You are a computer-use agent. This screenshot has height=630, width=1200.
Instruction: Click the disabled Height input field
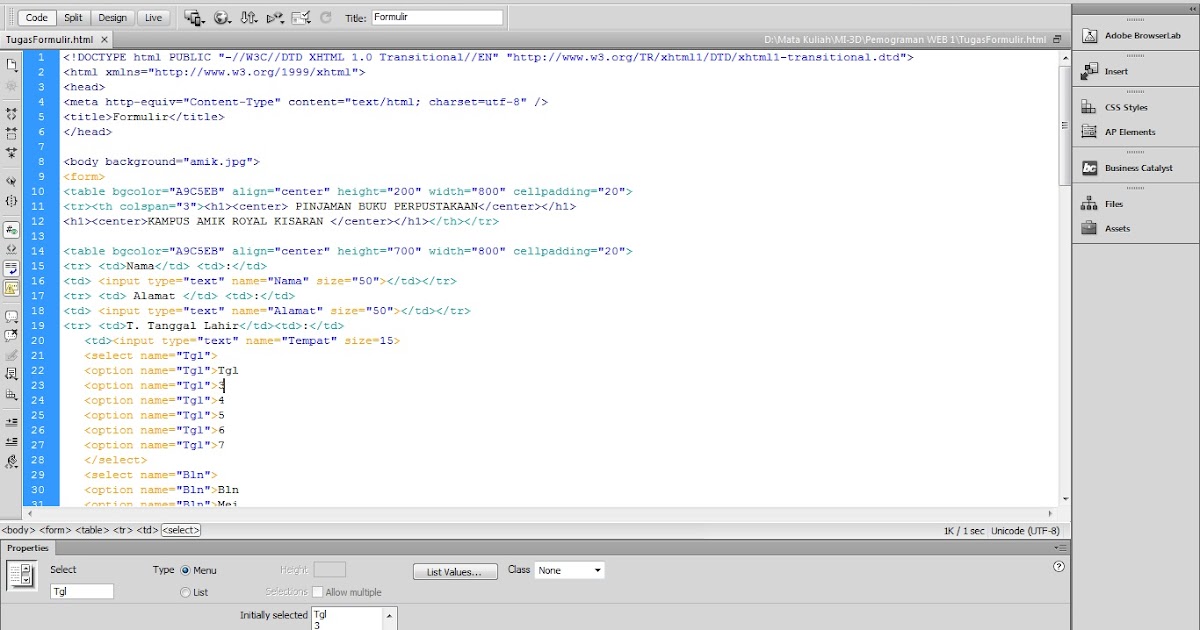(x=330, y=569)
